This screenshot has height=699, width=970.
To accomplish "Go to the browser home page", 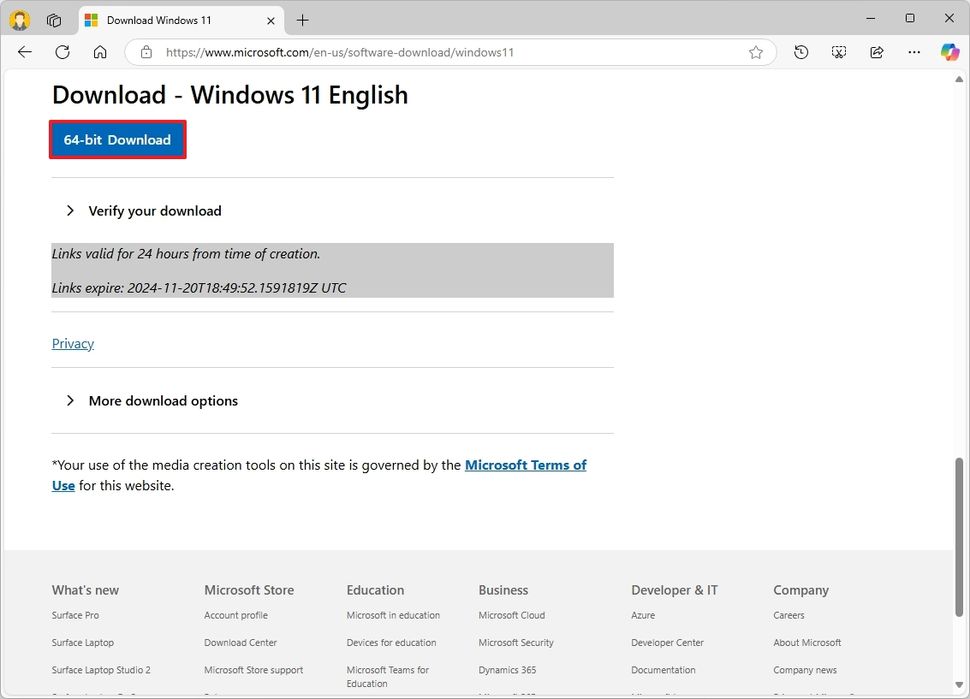I will coord(100,52).
